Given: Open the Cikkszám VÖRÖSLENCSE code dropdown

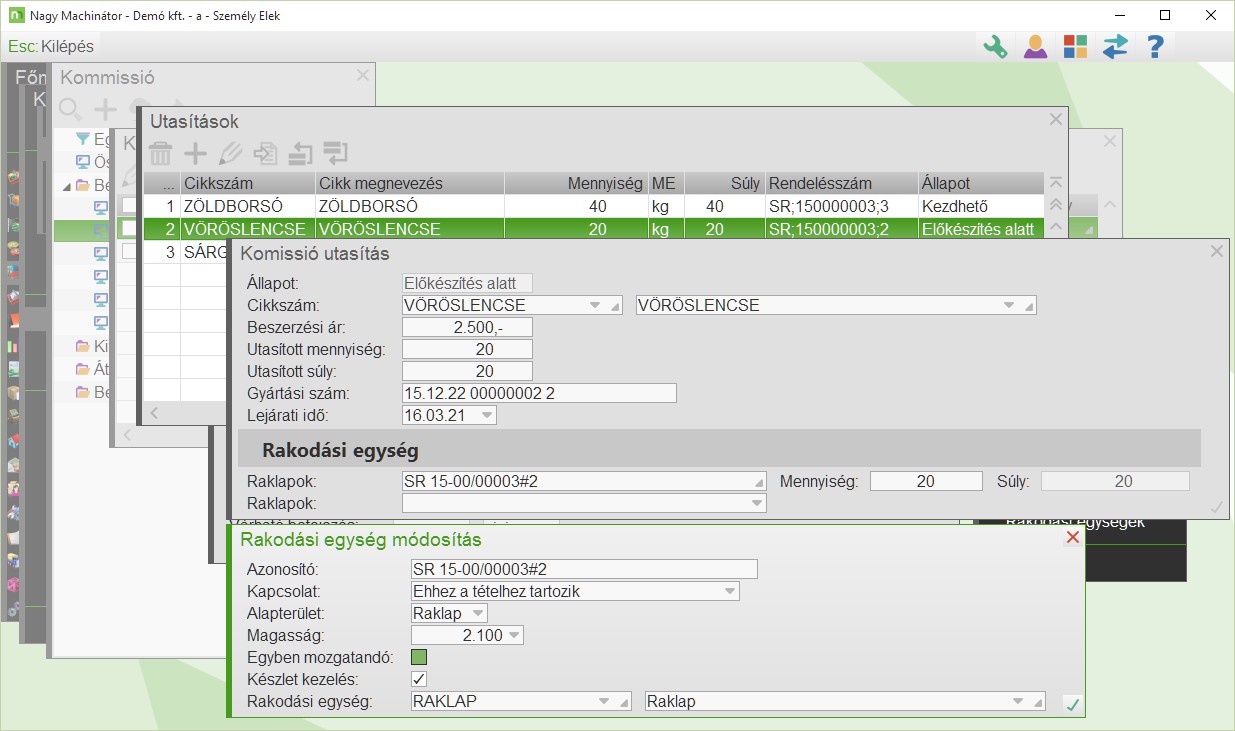Looking at the screenshot, I should 595,305.
